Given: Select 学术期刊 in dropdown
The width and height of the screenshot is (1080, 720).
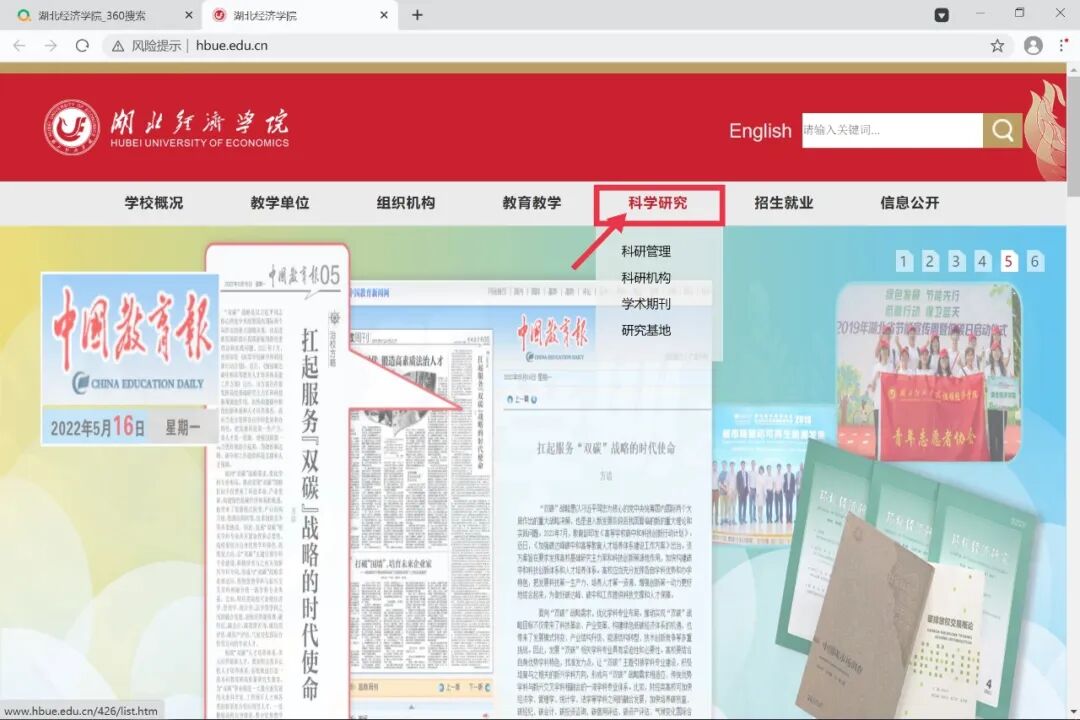Looking at the screenshot, I should 646,304.
